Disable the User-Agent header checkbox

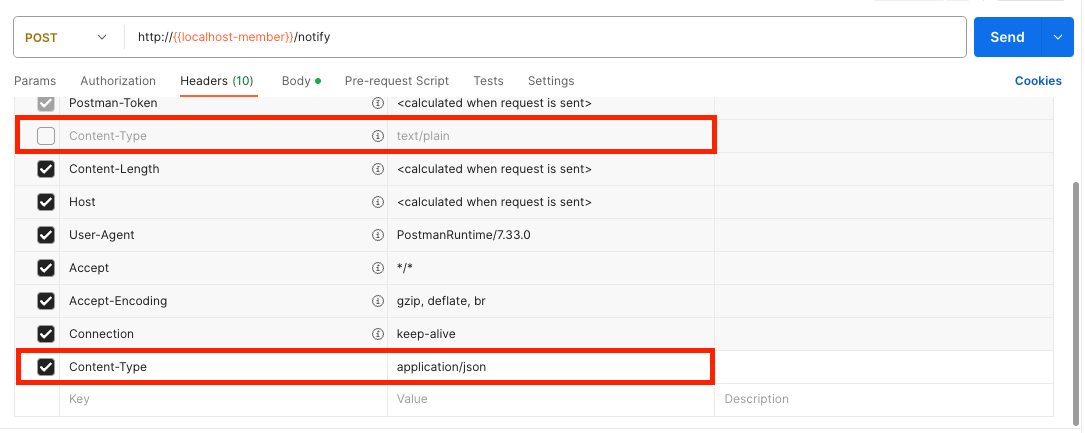click(46, 235)
